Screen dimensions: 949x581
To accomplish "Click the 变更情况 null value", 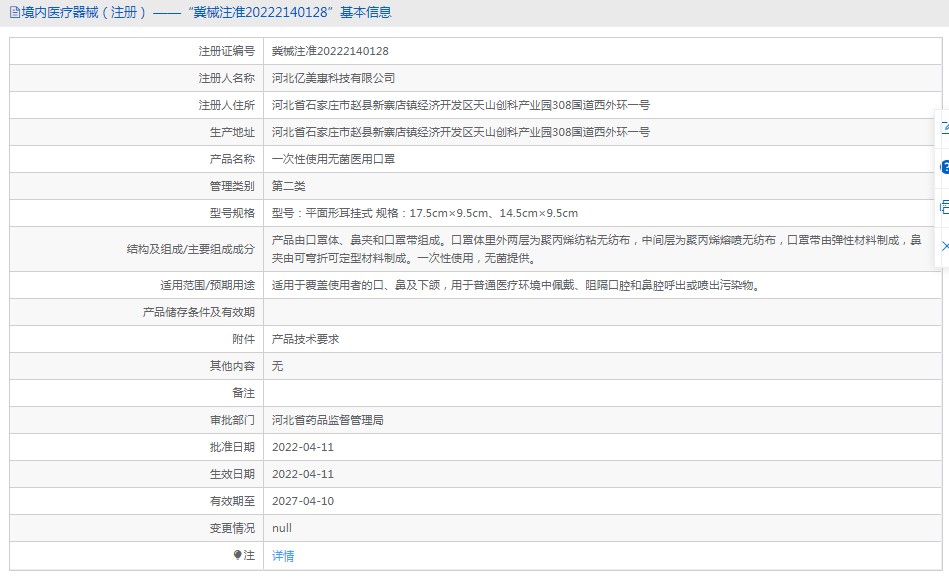I will click(281, 528).
